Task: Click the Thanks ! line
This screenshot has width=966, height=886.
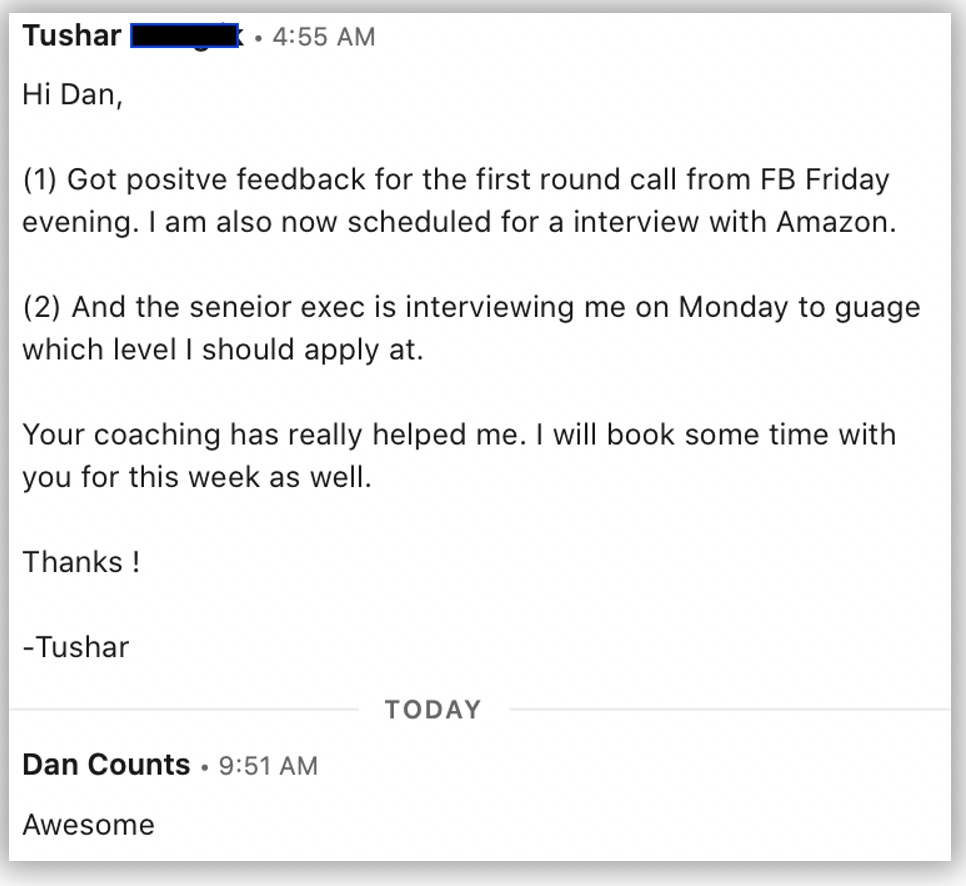Action: pos(81,562)
